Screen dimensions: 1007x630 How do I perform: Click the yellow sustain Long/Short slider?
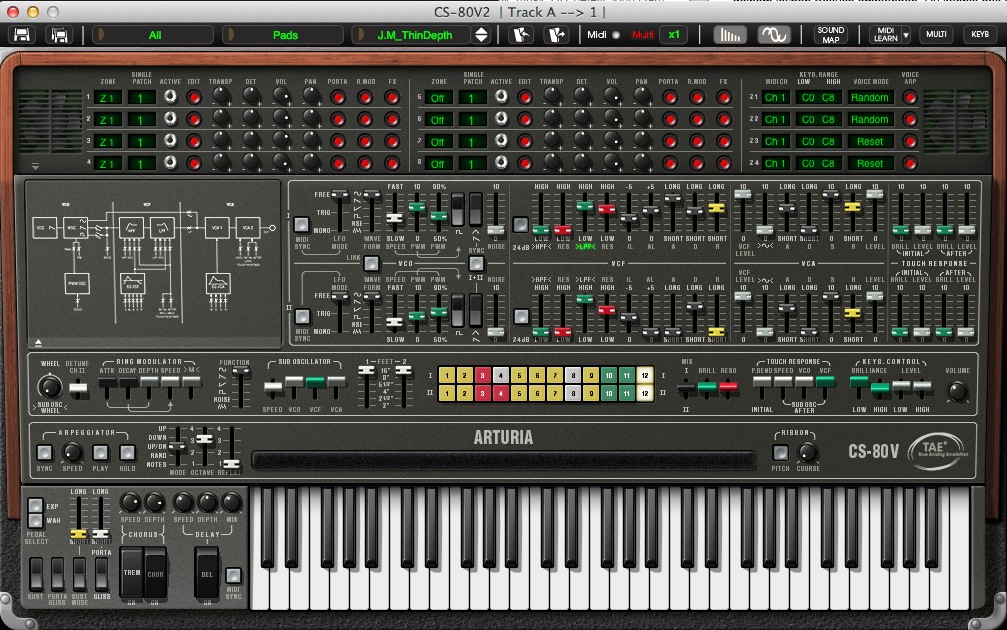point(78,535)
